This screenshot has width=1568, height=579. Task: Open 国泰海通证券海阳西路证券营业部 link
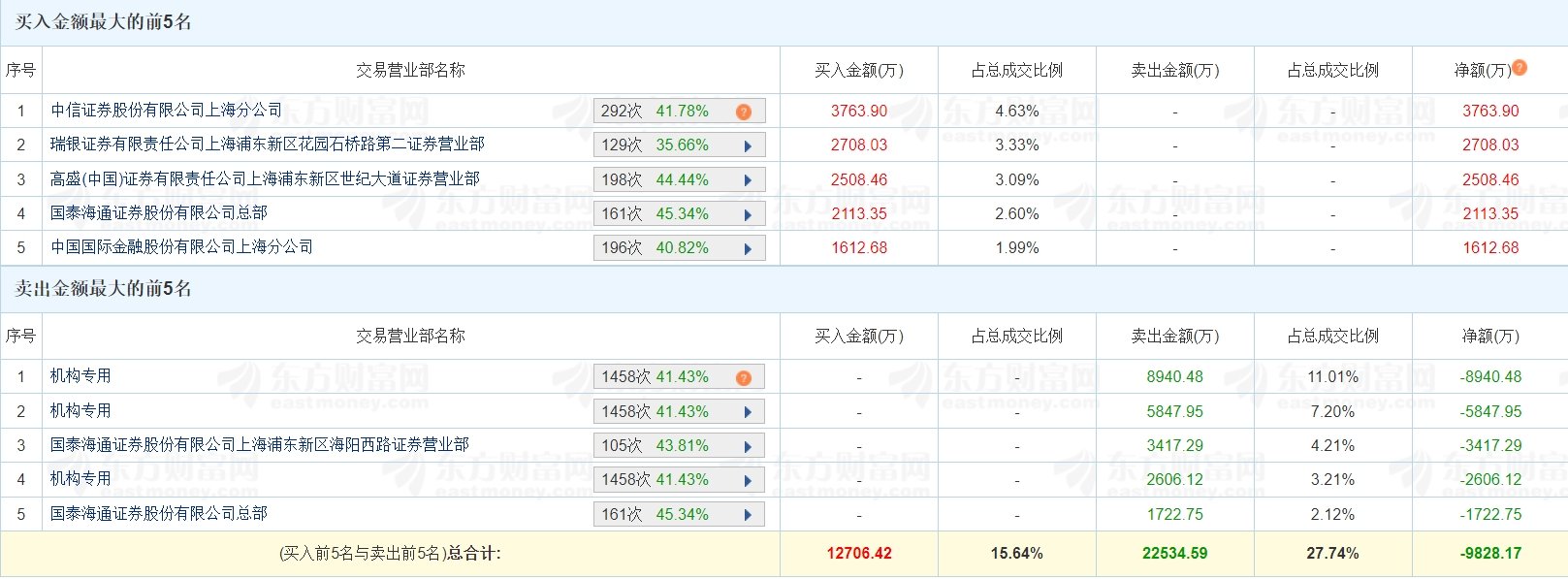pyautogui.click(x=260, y=445)
